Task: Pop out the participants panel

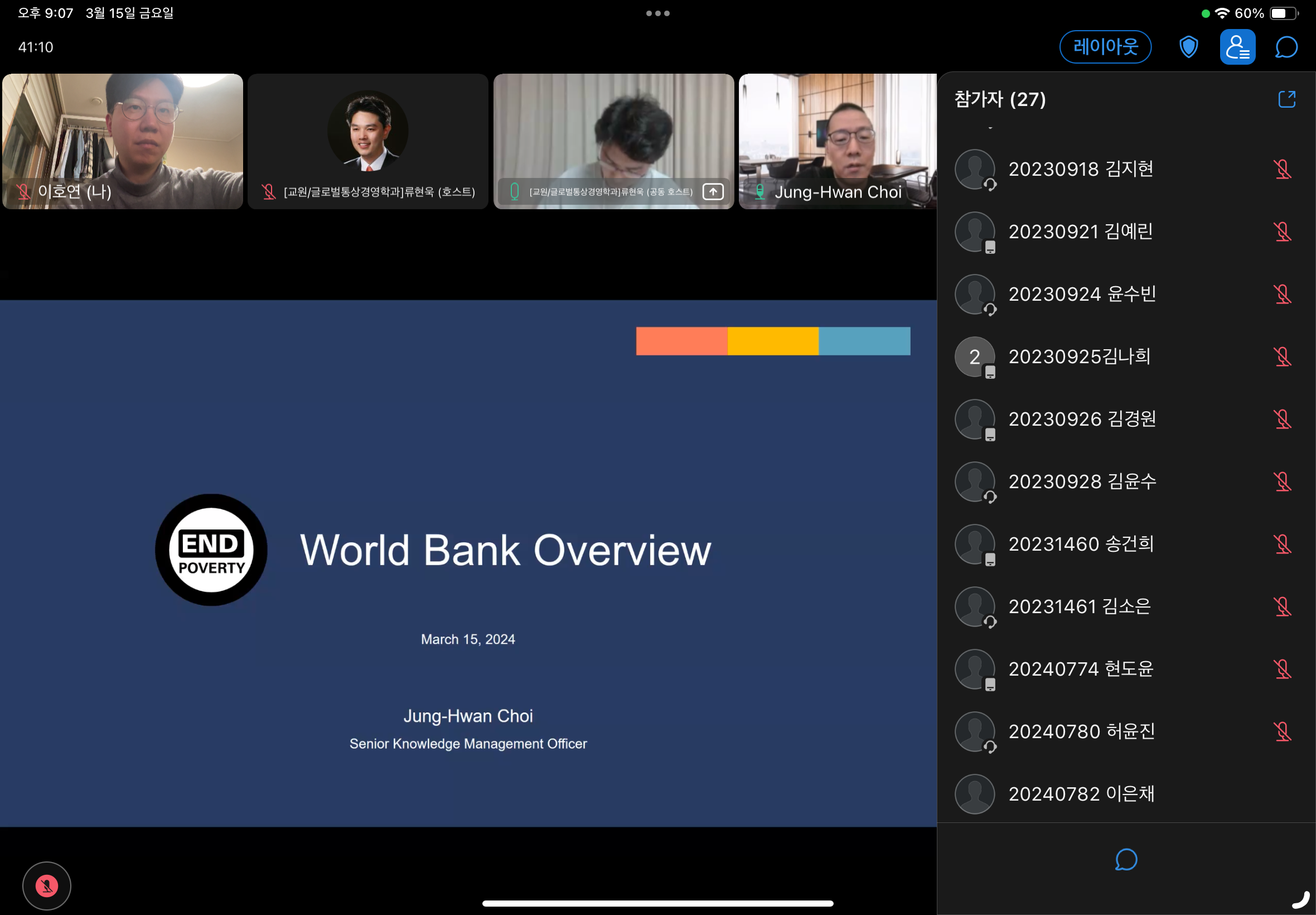Action: point(1287,99)
